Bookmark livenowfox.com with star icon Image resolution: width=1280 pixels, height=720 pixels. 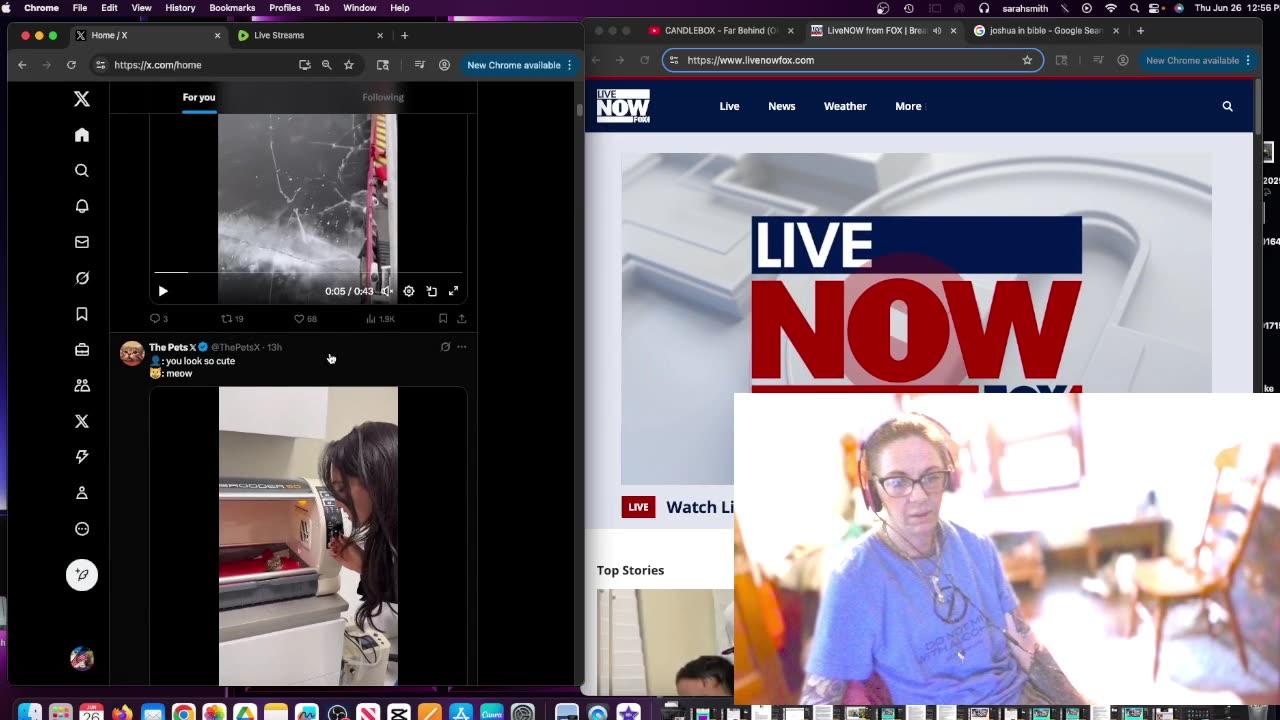[1027, 60]
